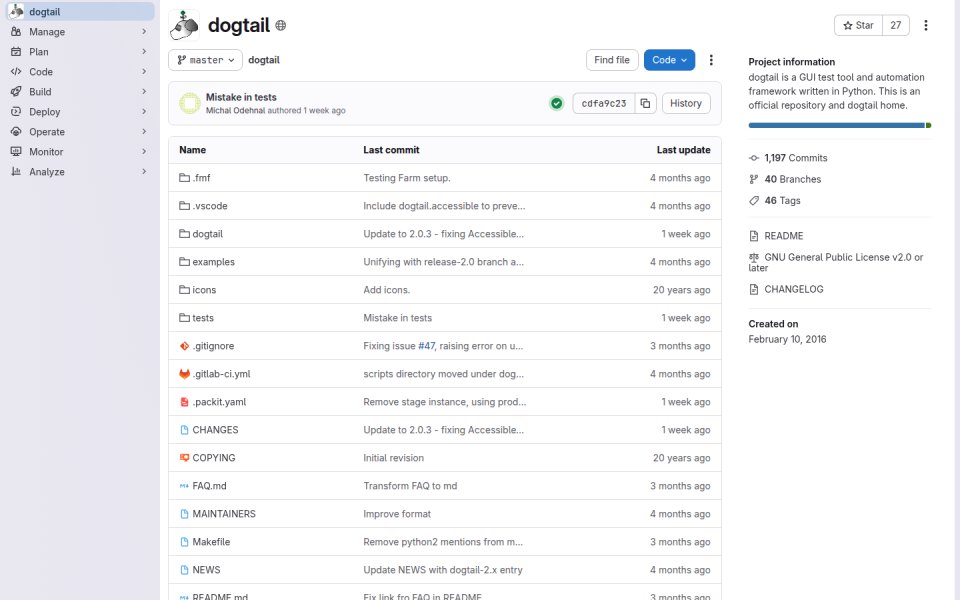Click the commit SHA cdfa9c23

(604, 103)
